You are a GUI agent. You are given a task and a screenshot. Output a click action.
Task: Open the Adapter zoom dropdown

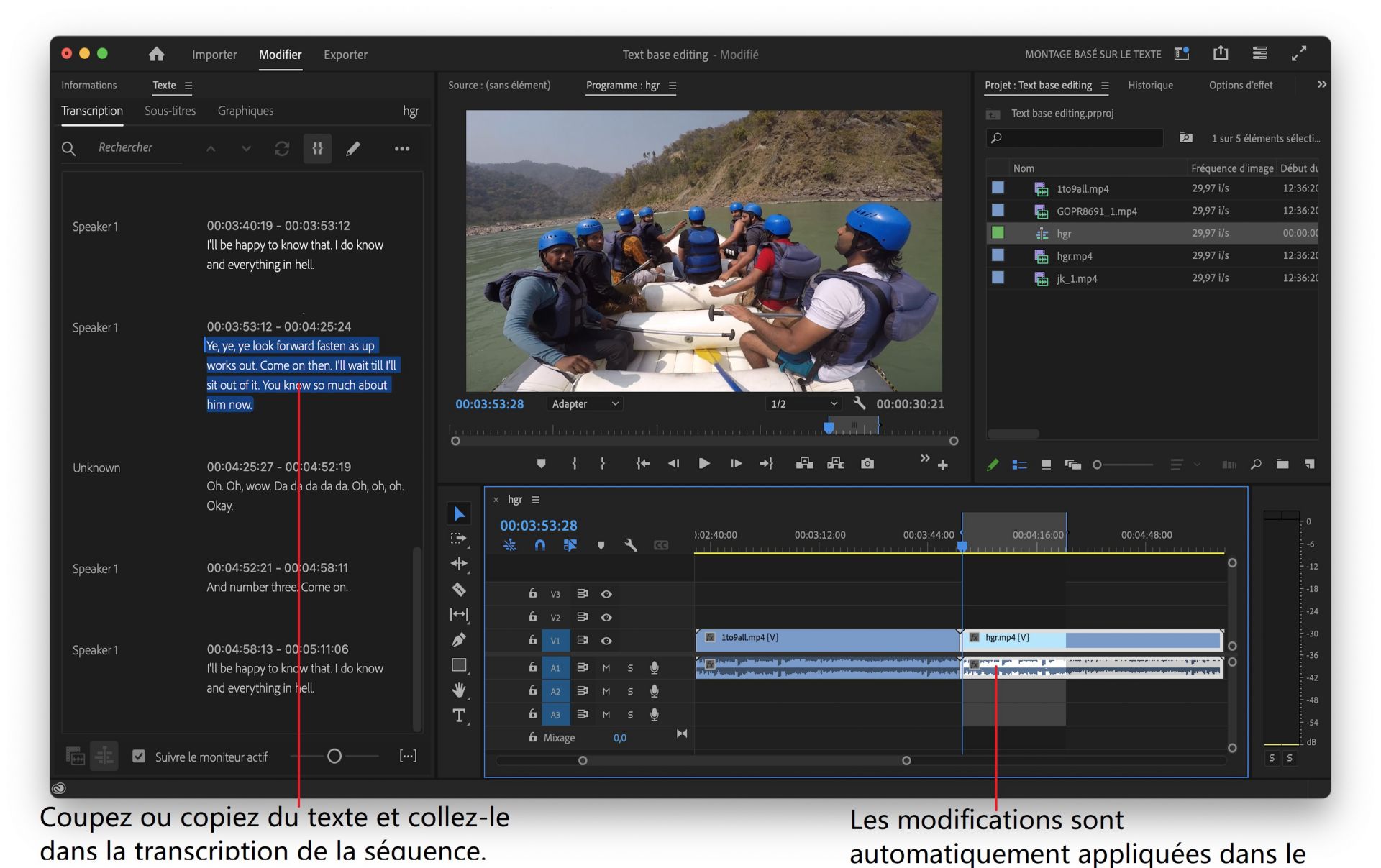pyautogui.click(x=584, y=403)
